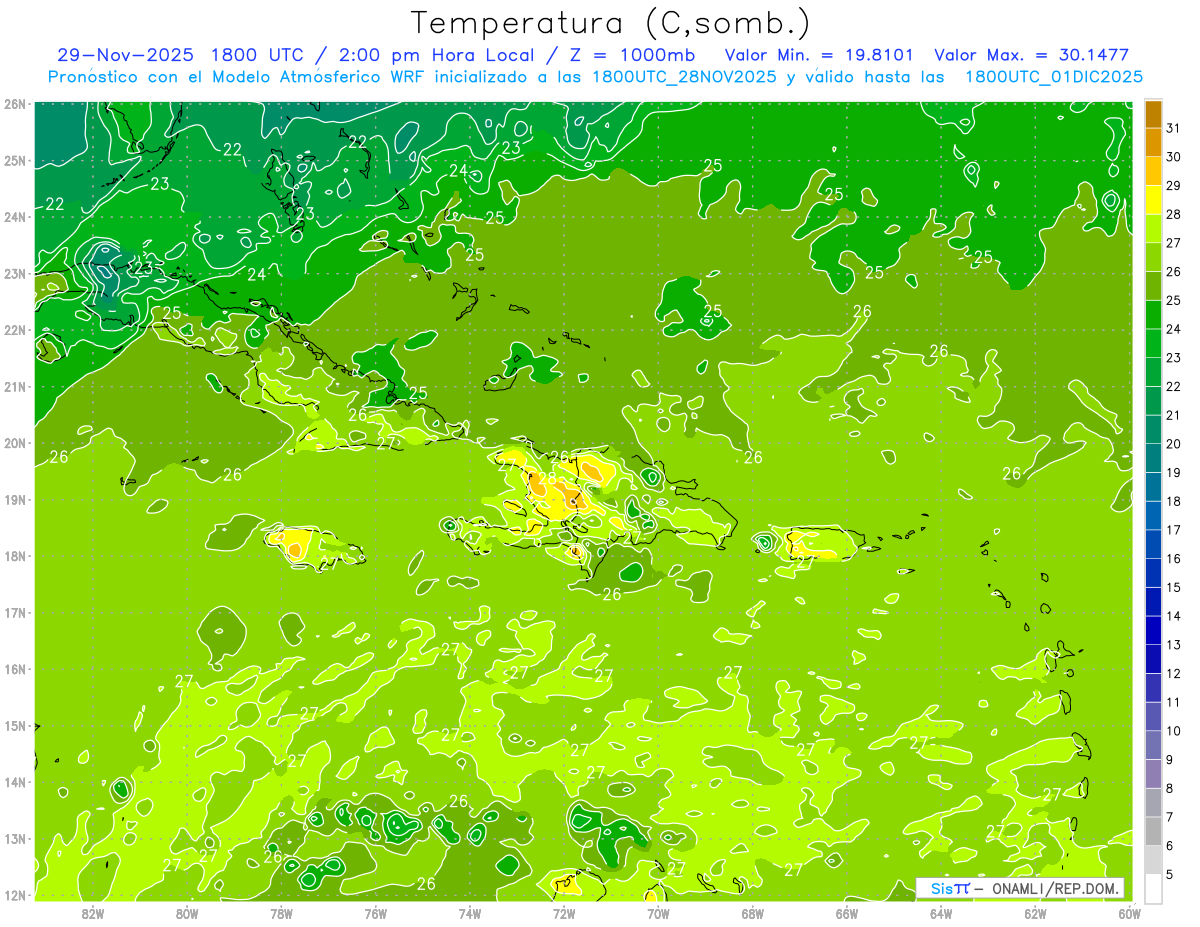Screen dimensions: 1200x927
Task: Click the green swatch between 24 and 25
Action: [x=1153, y=315]
